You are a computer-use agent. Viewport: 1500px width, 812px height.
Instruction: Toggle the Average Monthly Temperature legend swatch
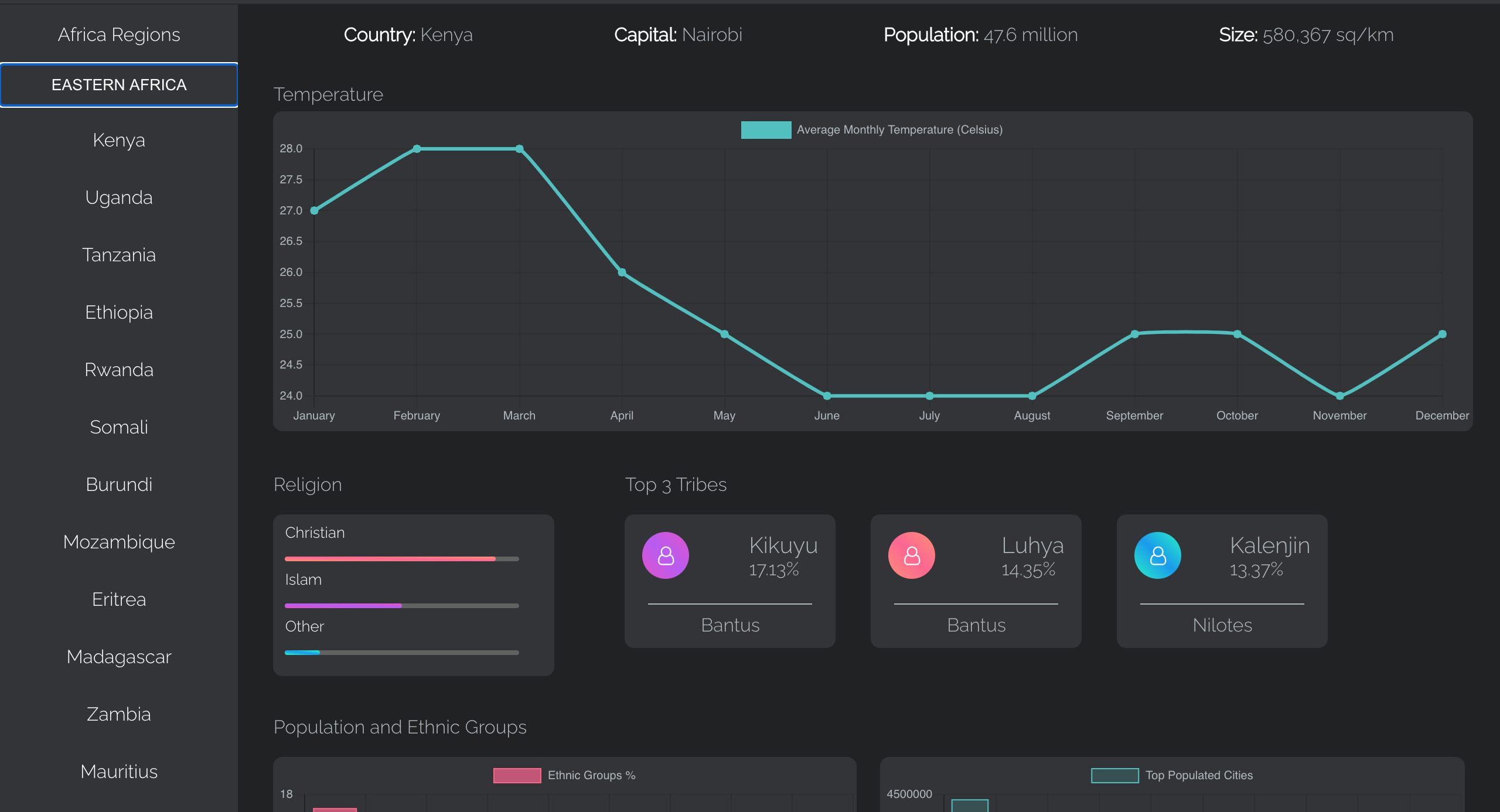point(765,129)
